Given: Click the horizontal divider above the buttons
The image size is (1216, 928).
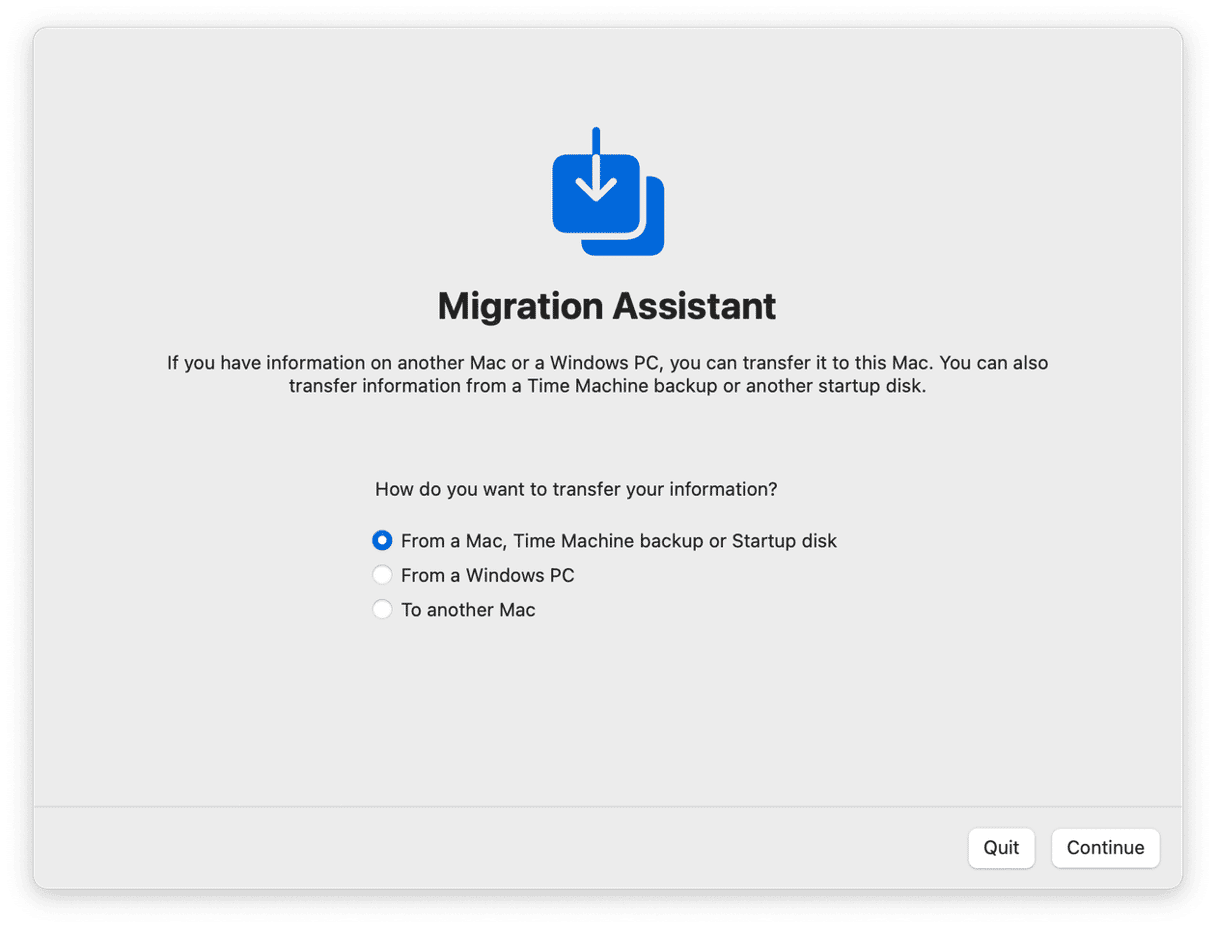Looking at the screenshot, I should (607, 806).
